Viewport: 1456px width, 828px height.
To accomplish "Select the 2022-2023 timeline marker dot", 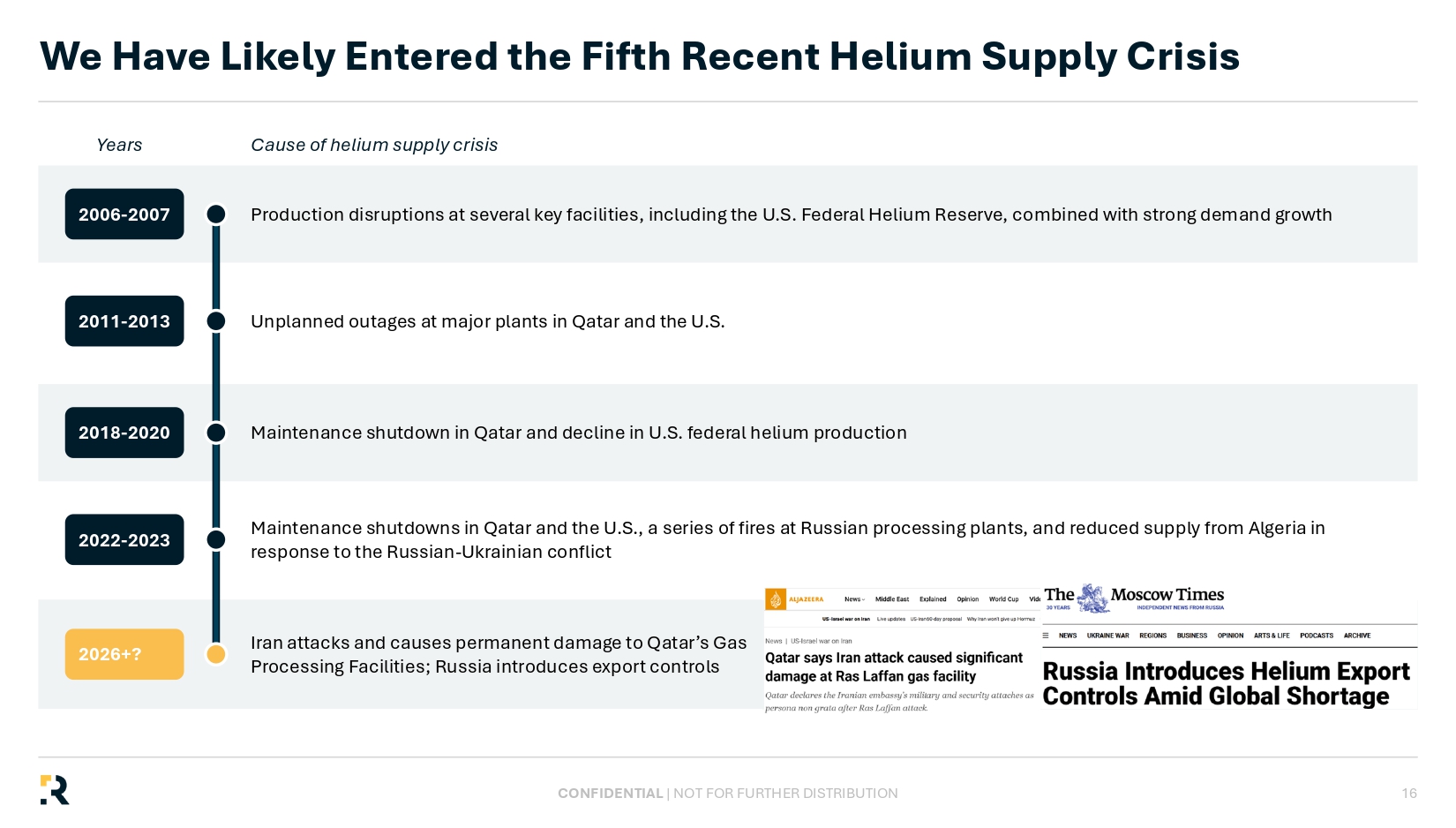I will [216, 539].
